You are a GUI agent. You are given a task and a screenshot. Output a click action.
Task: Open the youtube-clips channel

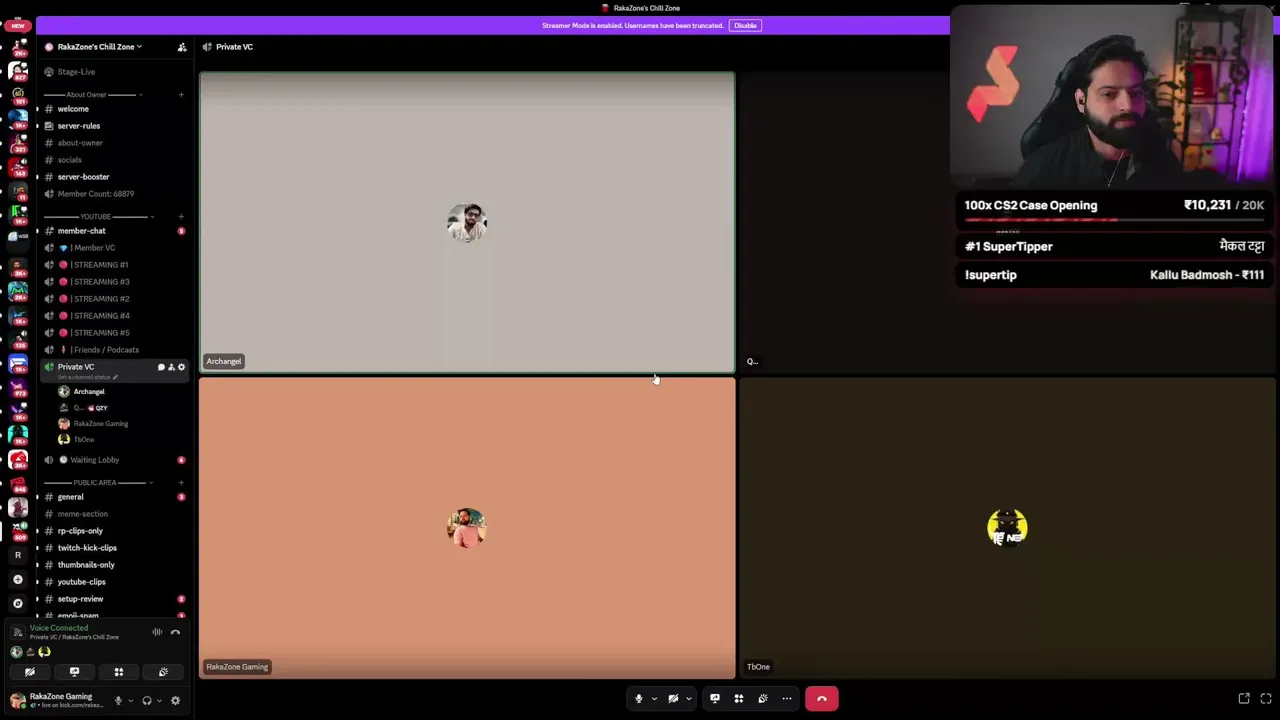(81, 582)
